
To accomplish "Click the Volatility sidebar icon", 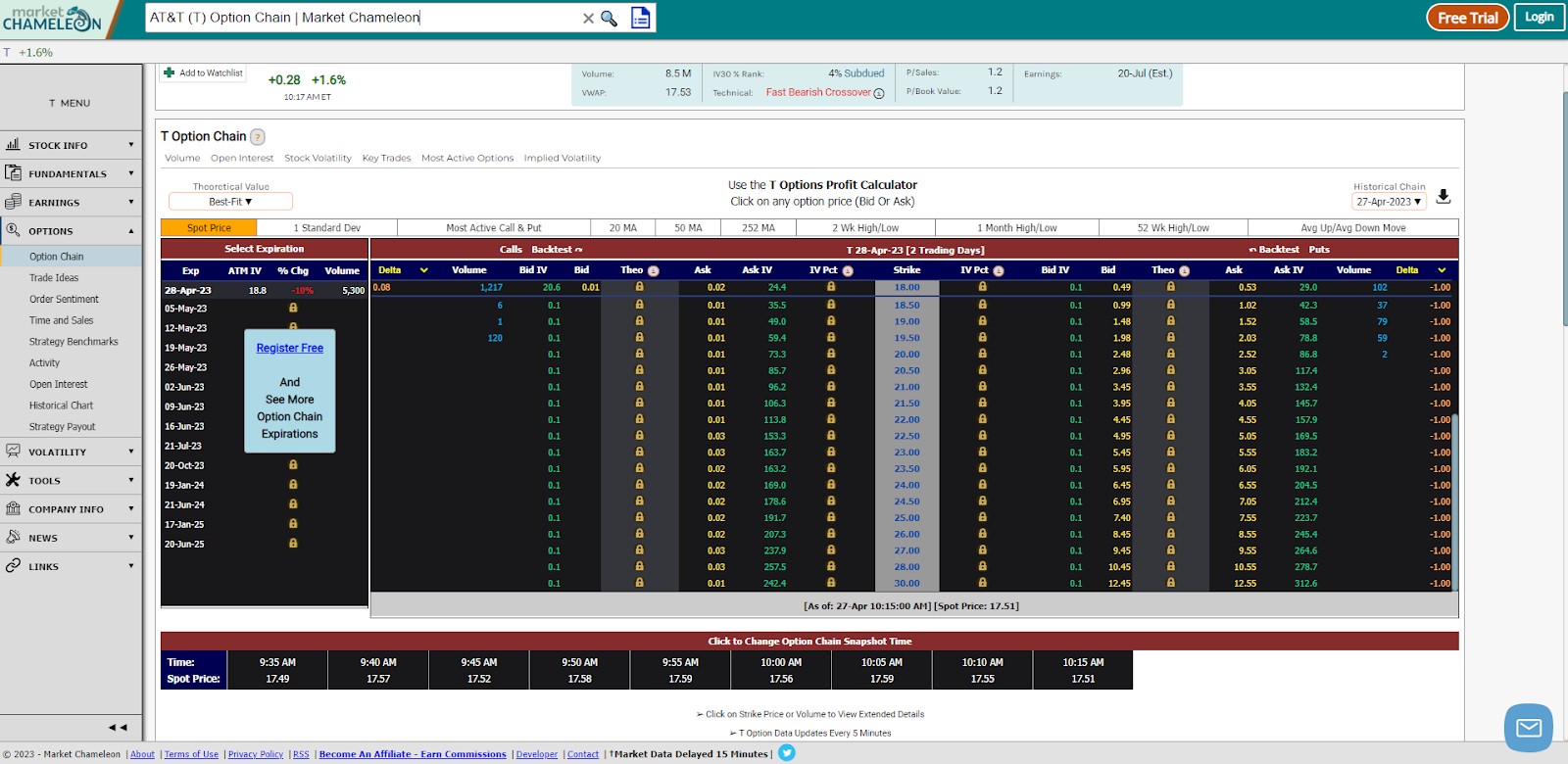I will (x=13, y=452).
